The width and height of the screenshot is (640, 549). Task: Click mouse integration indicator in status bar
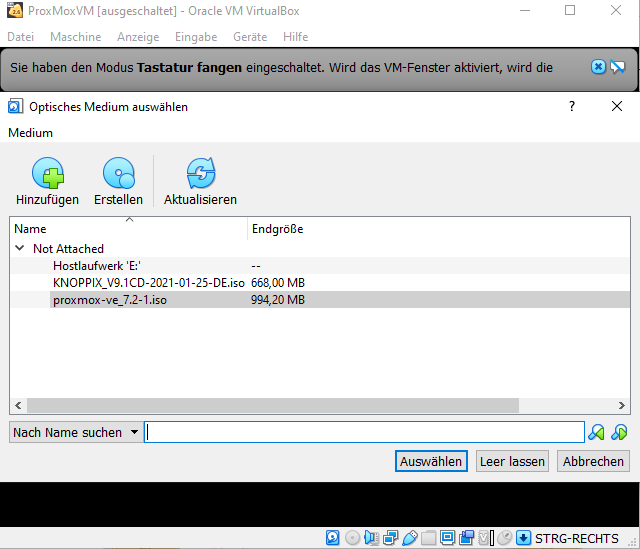tap(504, 538)
